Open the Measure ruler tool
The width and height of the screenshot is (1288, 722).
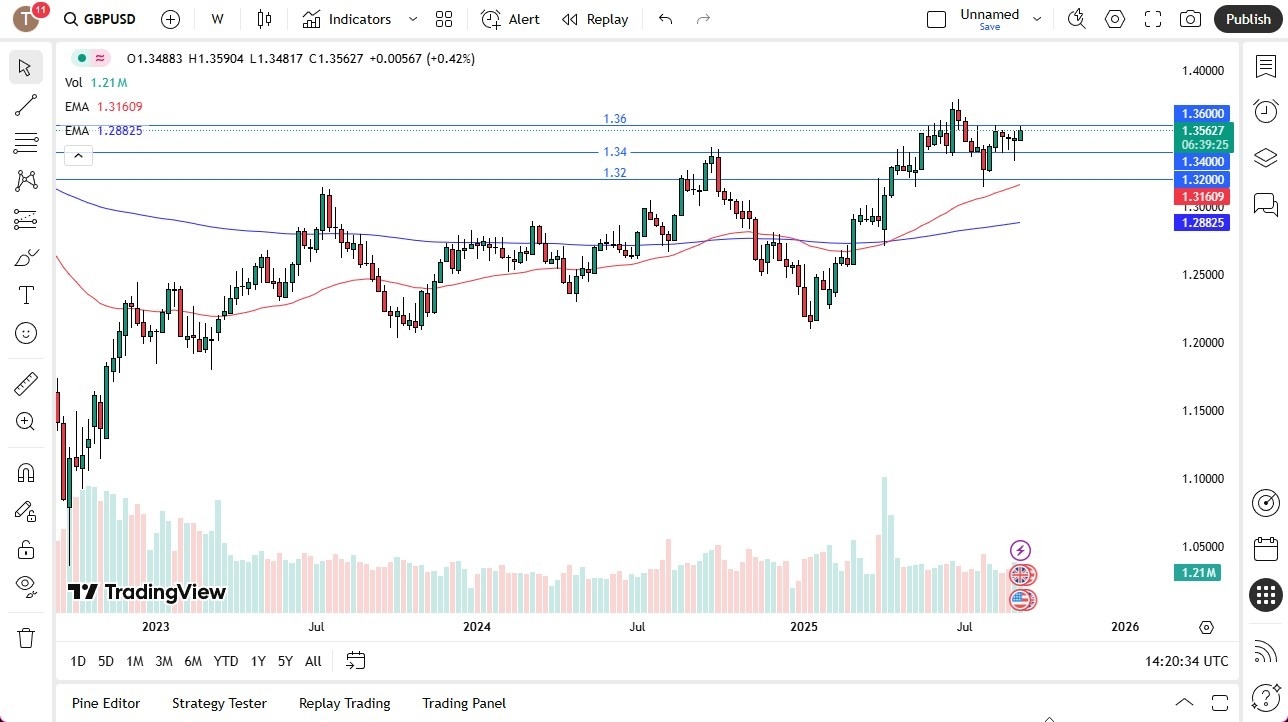25,383
